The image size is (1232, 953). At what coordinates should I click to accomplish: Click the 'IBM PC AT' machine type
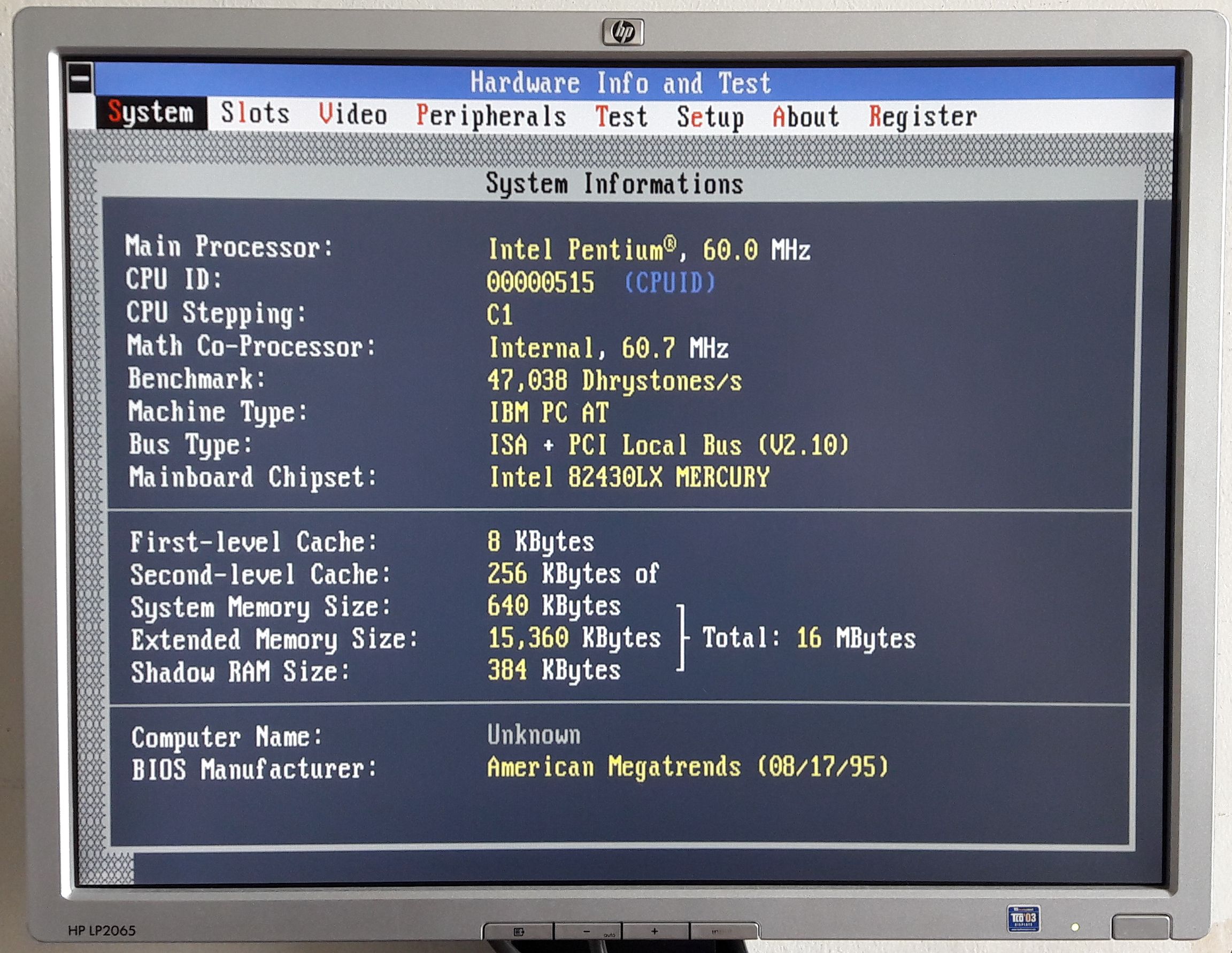pyautogui.click(x=549, y=412)
